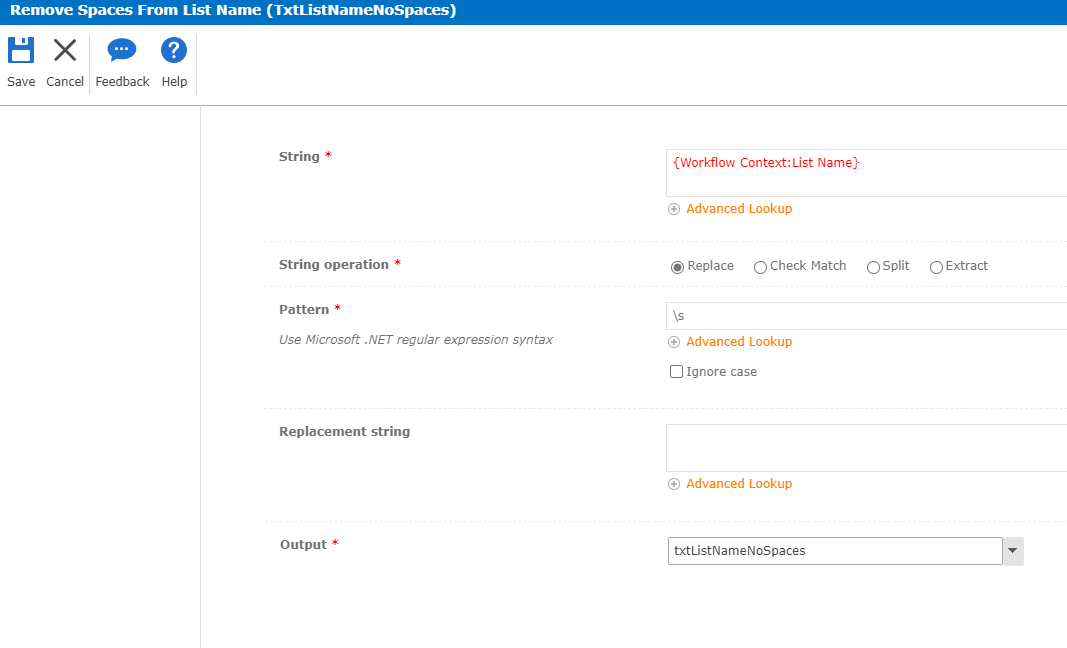Open Advanced Lookup link for String
The width and height of the screenshot is (1067, 648).
pyautogui.click(x=739, y=209)
